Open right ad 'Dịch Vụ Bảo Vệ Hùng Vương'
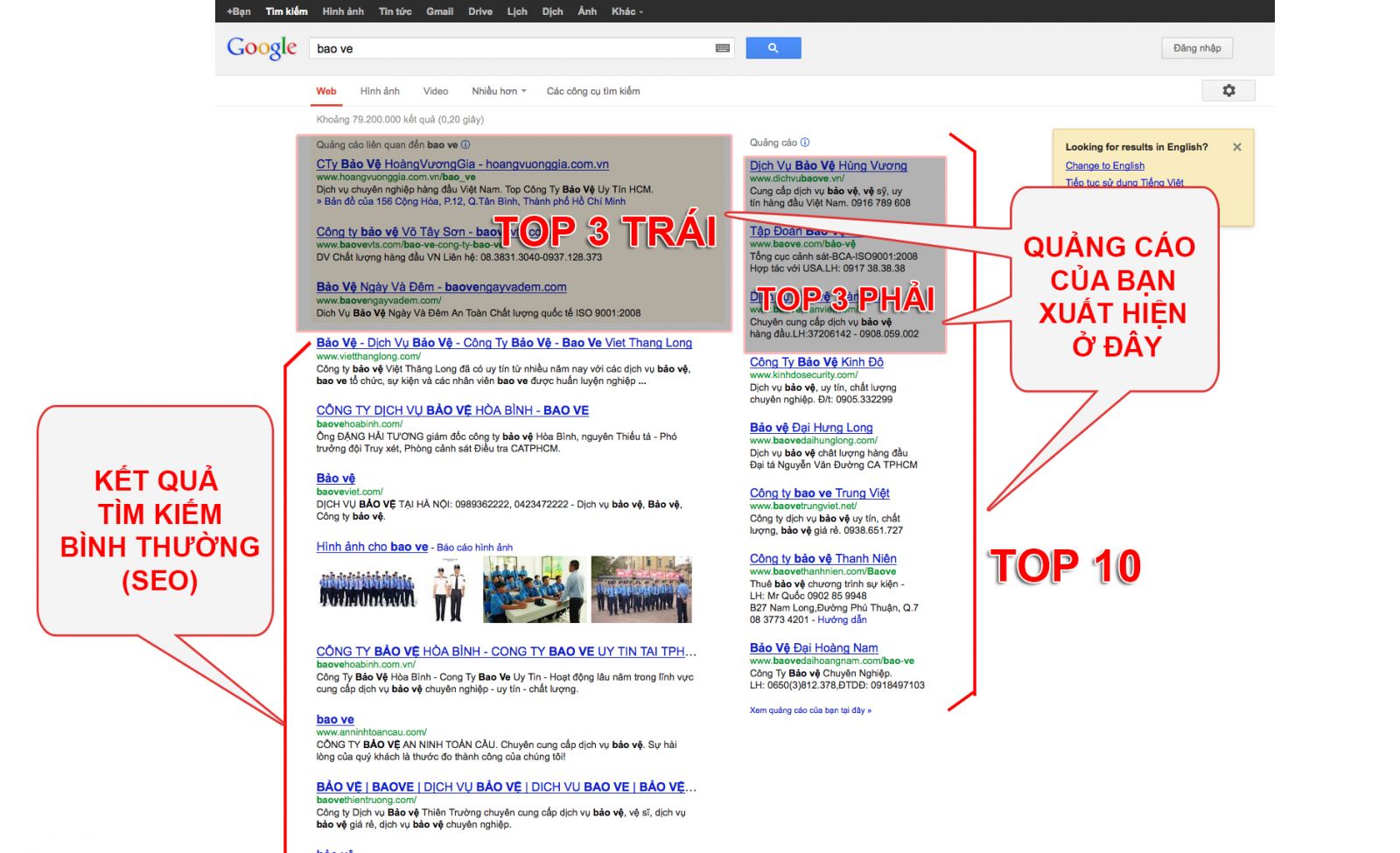 [828, 165]
